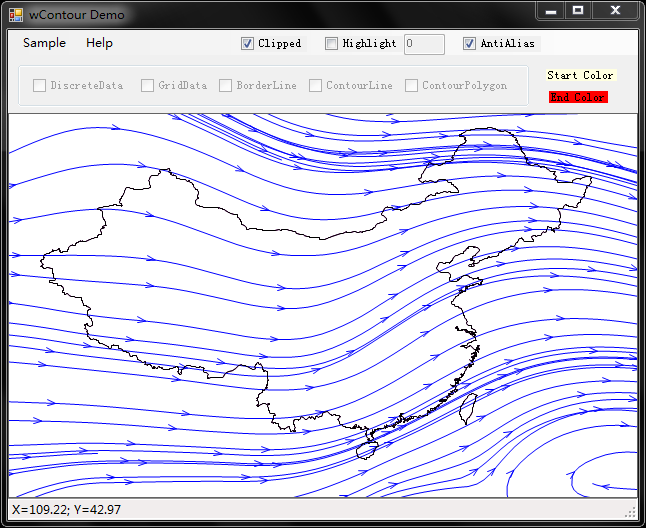
Task: Check the BorderLine option
Action: click(226, 86)
